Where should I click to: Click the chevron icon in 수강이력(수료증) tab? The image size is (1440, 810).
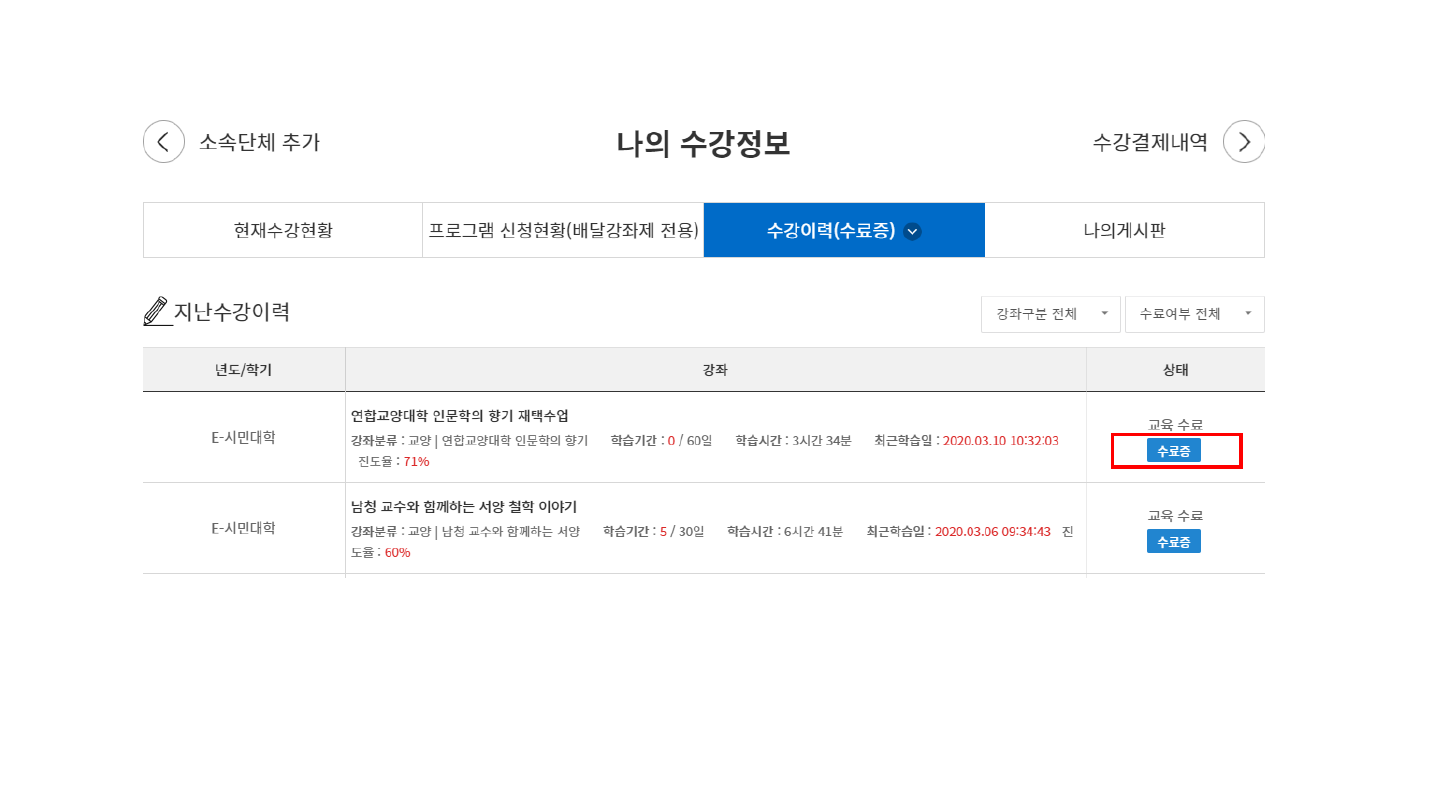912,231
